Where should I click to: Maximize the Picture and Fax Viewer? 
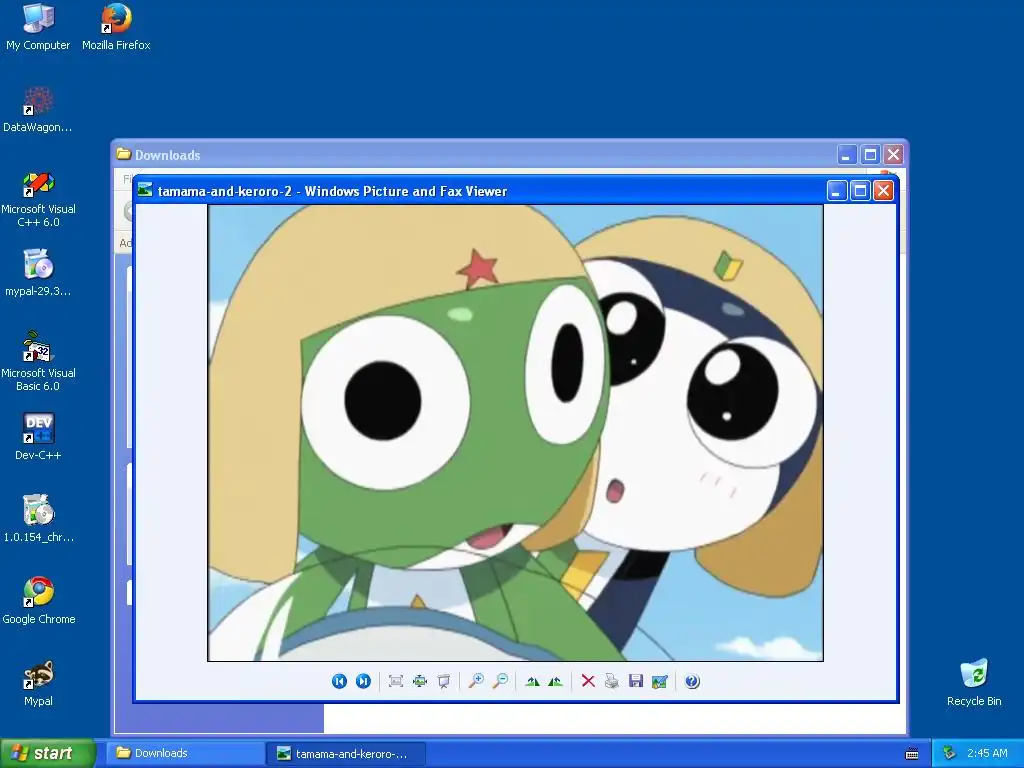pos(860,191)
